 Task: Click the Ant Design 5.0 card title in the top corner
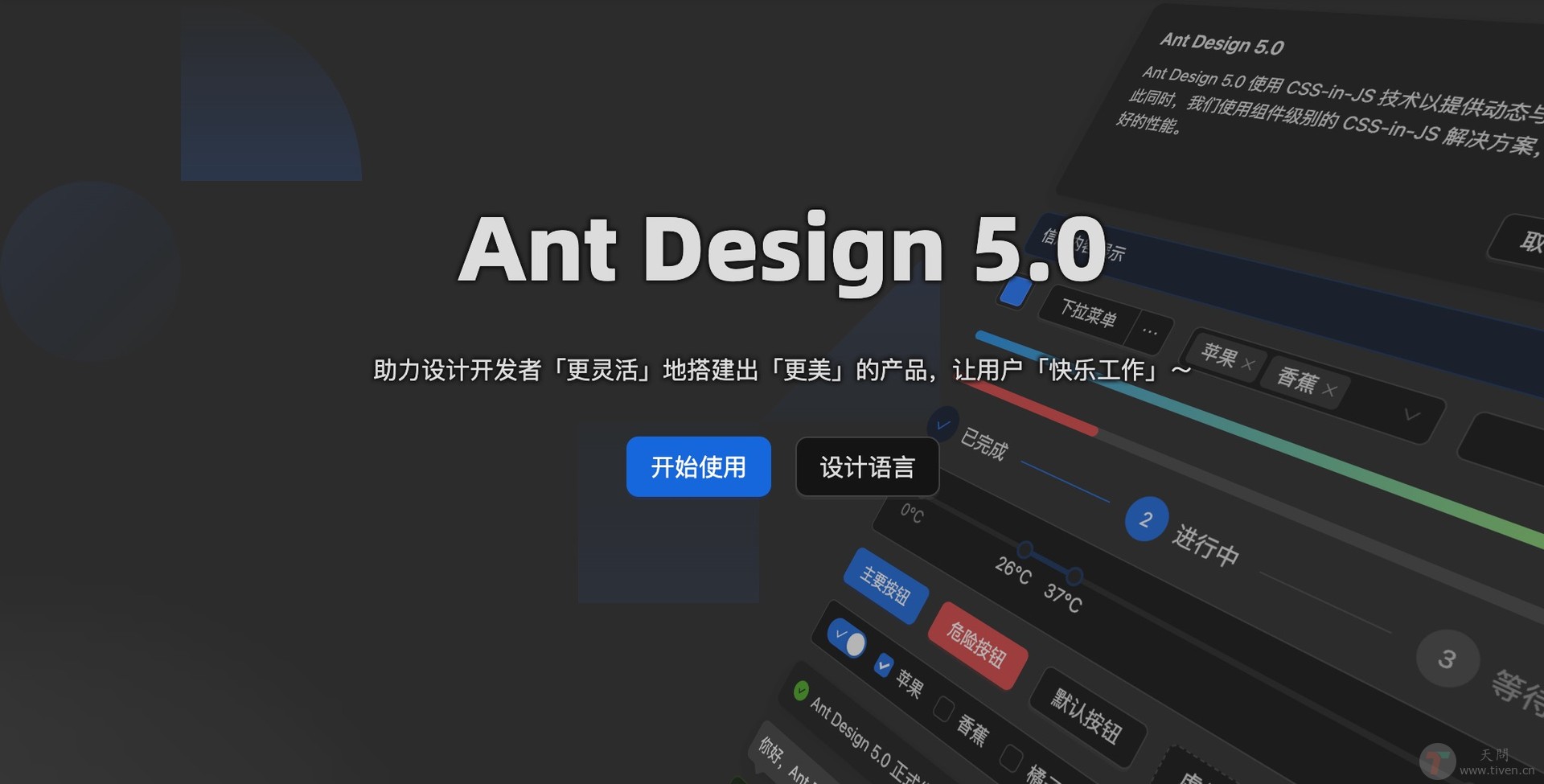point(1222,43)
